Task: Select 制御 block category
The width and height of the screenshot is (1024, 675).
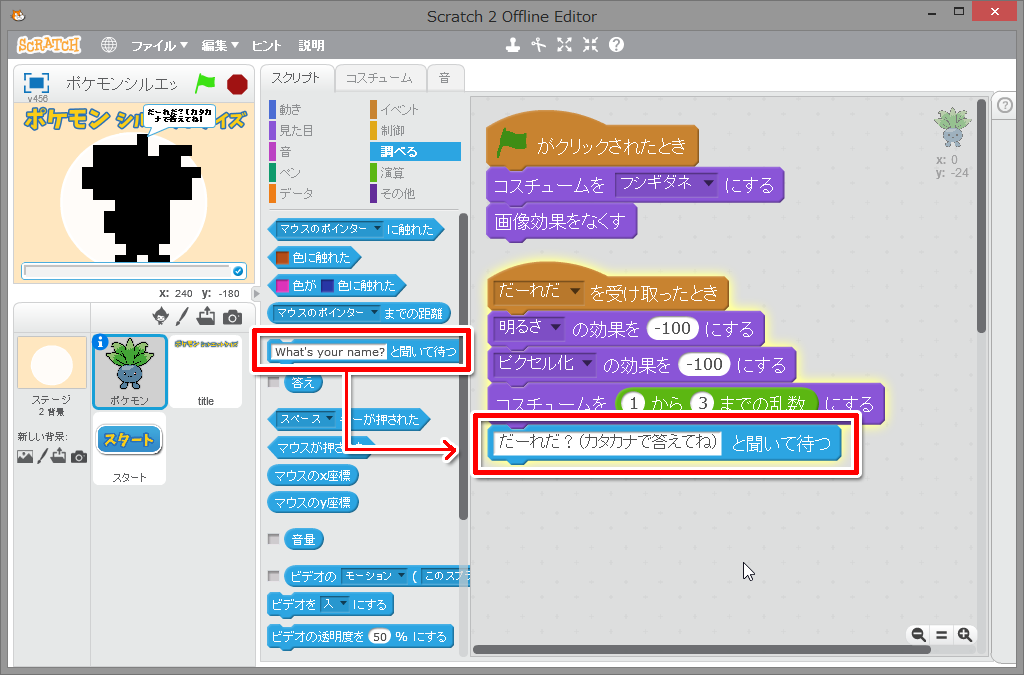Action: click(392, 131)
